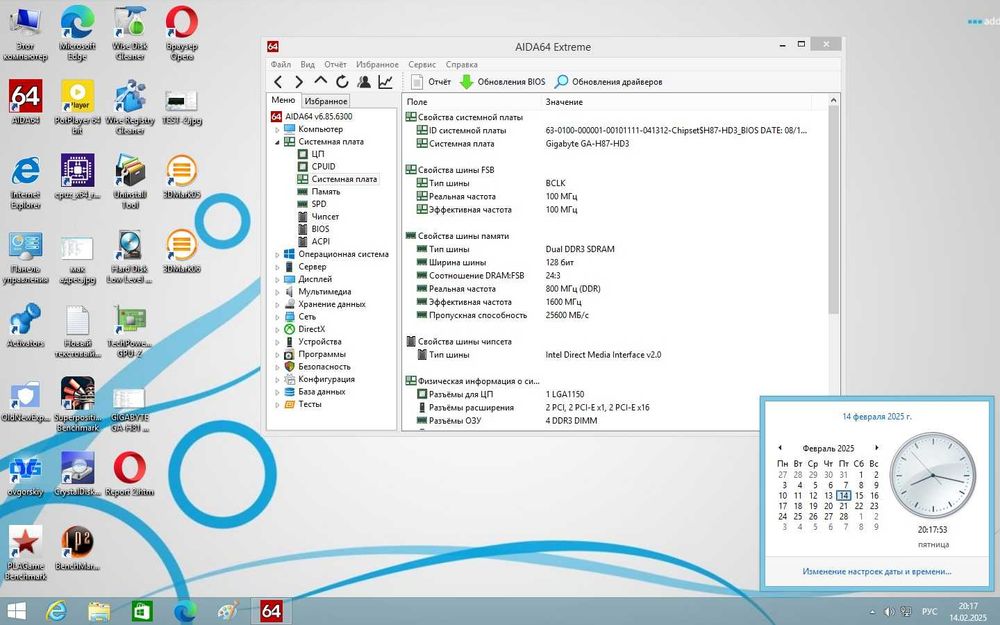
Task: Open the Файл menu
Action: (281, 64)
